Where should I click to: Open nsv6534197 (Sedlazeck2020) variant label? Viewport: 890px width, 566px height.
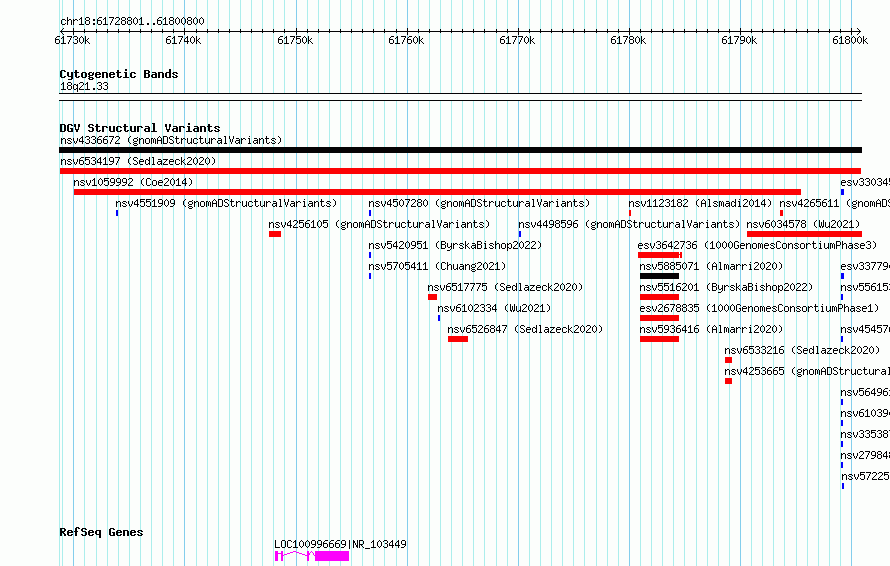(x=138, y=161)
